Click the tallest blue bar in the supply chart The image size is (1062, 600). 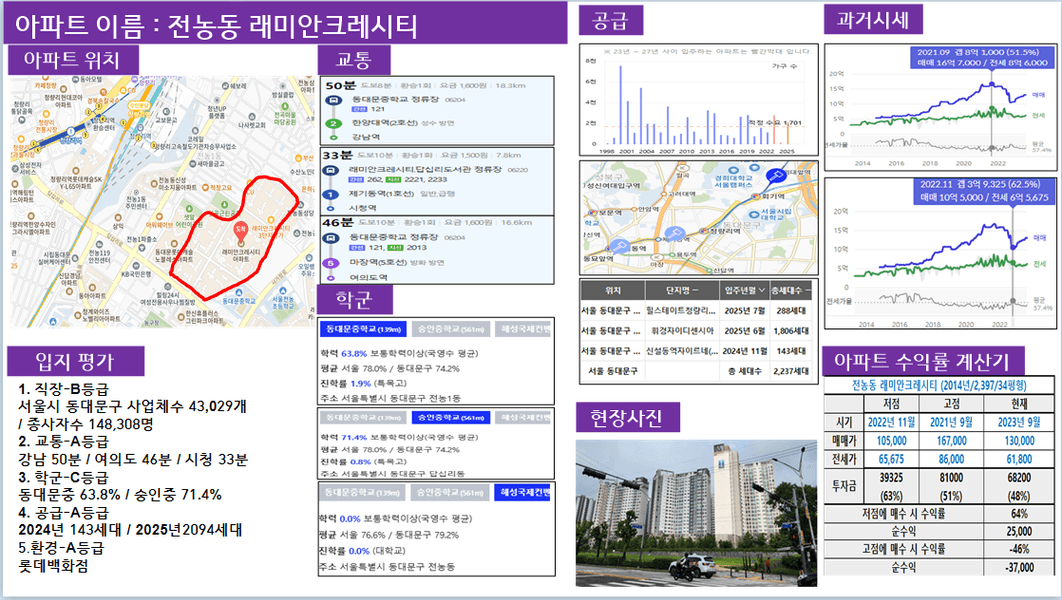click(x=620, y=105)
